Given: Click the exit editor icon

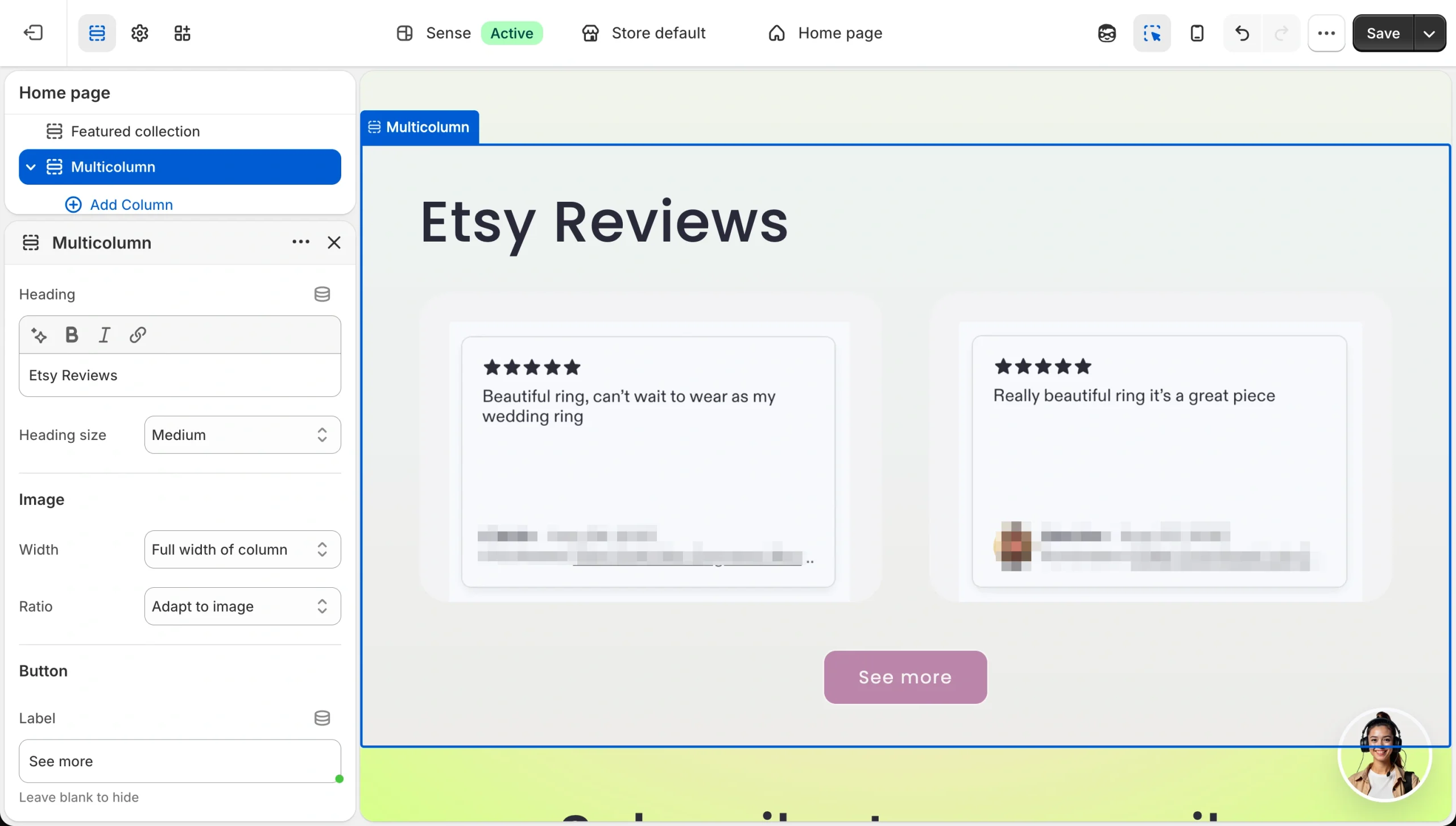Looking at the screenshot, I should pos(33,33).
